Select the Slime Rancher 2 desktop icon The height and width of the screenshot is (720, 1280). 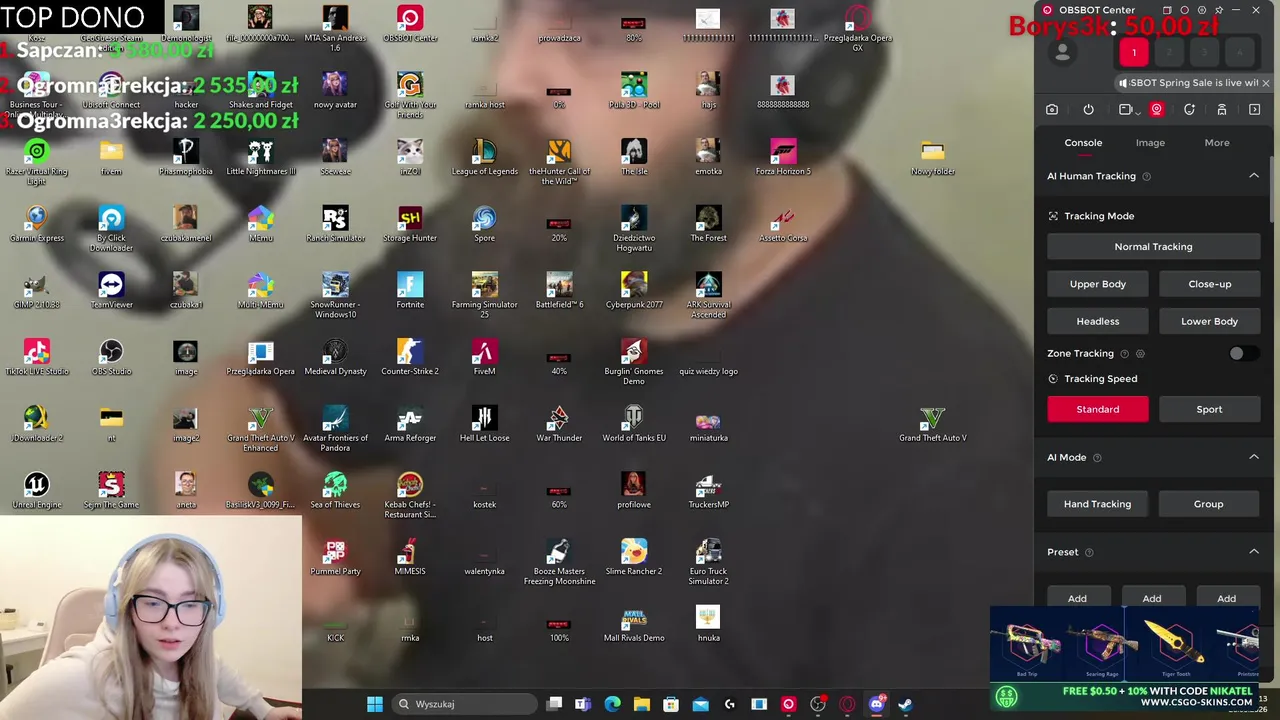634,559
